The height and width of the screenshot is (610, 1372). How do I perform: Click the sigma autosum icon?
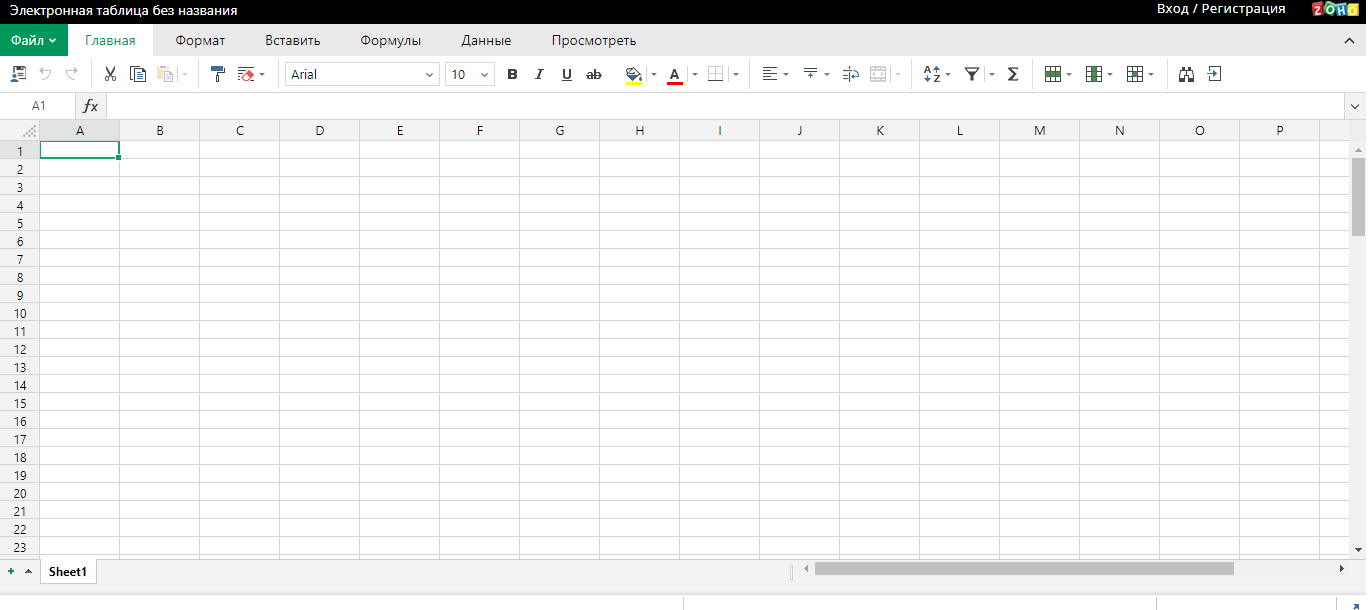click(x=1013, y=74)
